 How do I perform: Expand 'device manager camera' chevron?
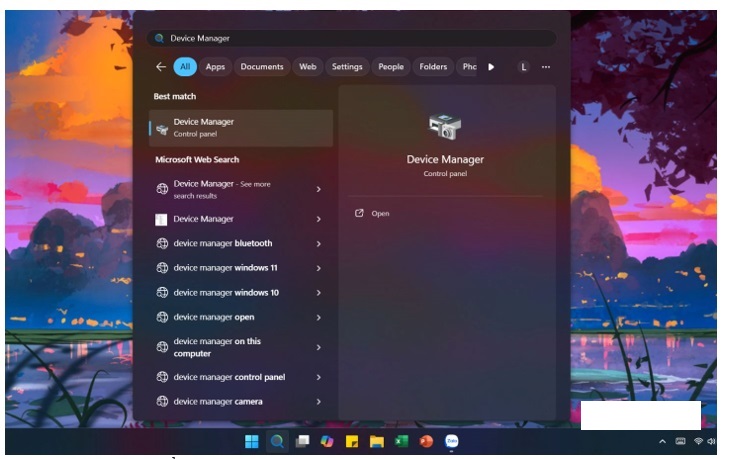click(318, 402)
